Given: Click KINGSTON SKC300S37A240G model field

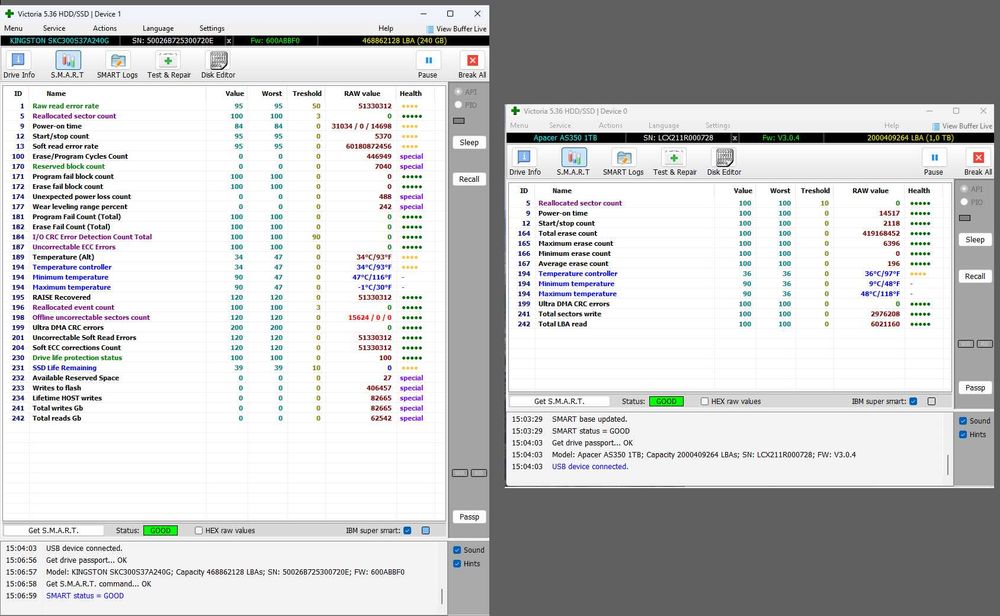Looking at the screenshot, I should pyautogui.click(x=59, y=41).
